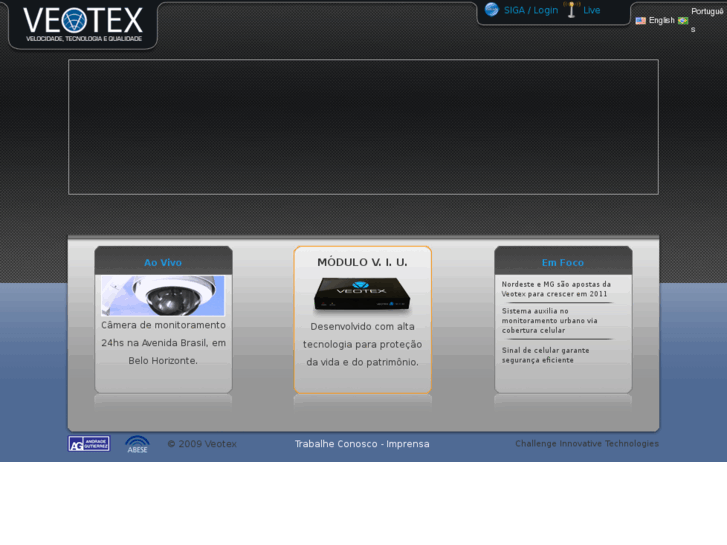Click the dome camera thumbnail

pos(163,296)
